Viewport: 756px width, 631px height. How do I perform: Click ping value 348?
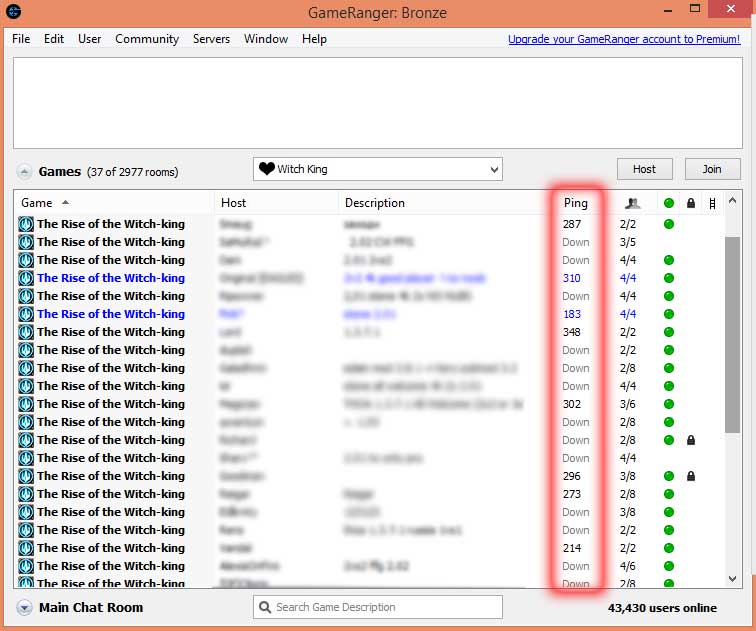[x=571, y=332]
